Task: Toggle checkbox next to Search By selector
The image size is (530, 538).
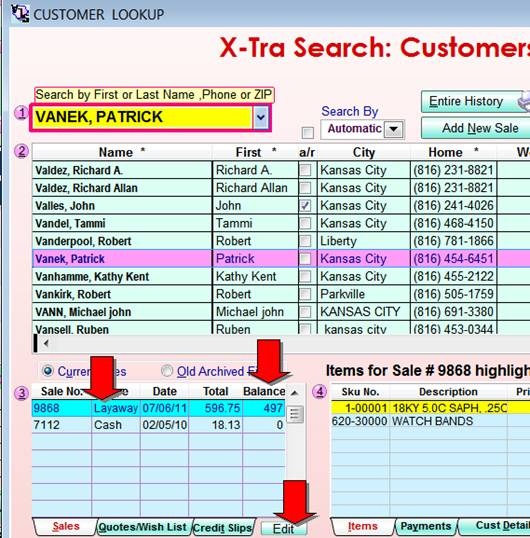Action: [x=307, y=133]
